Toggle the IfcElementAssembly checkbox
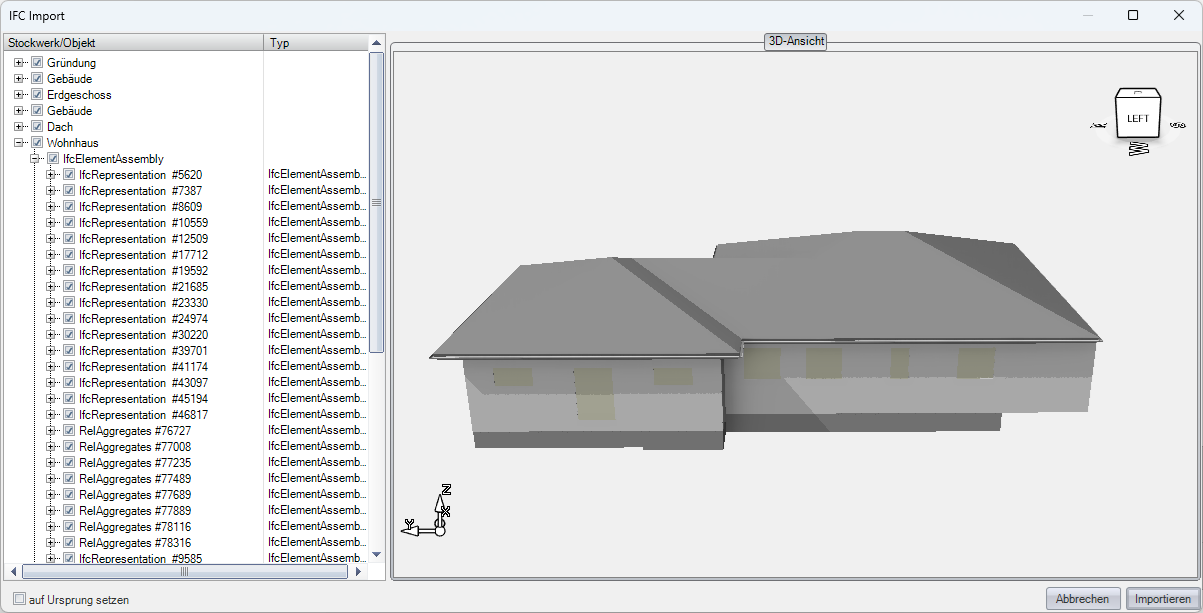1203x613 pixels. [x=53, y=159]
